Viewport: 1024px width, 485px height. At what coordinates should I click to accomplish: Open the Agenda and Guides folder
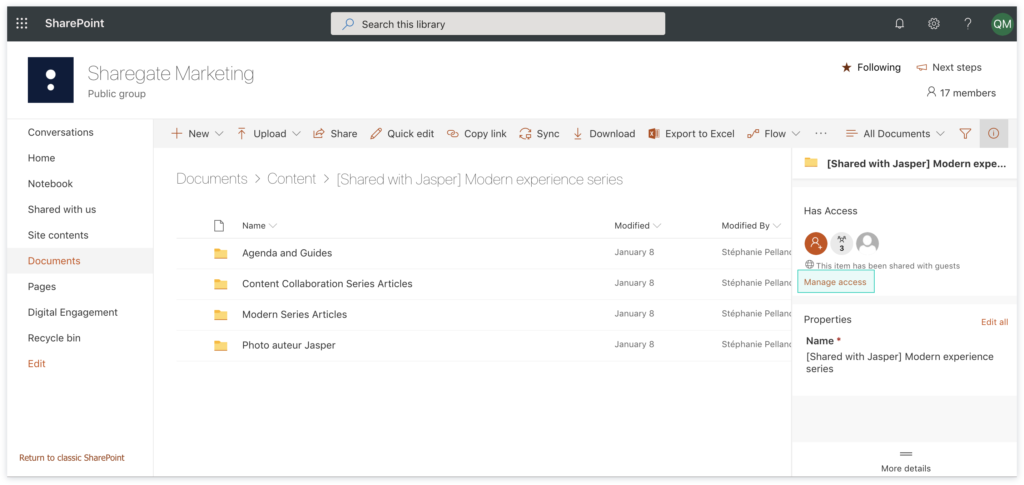(286, 253)
